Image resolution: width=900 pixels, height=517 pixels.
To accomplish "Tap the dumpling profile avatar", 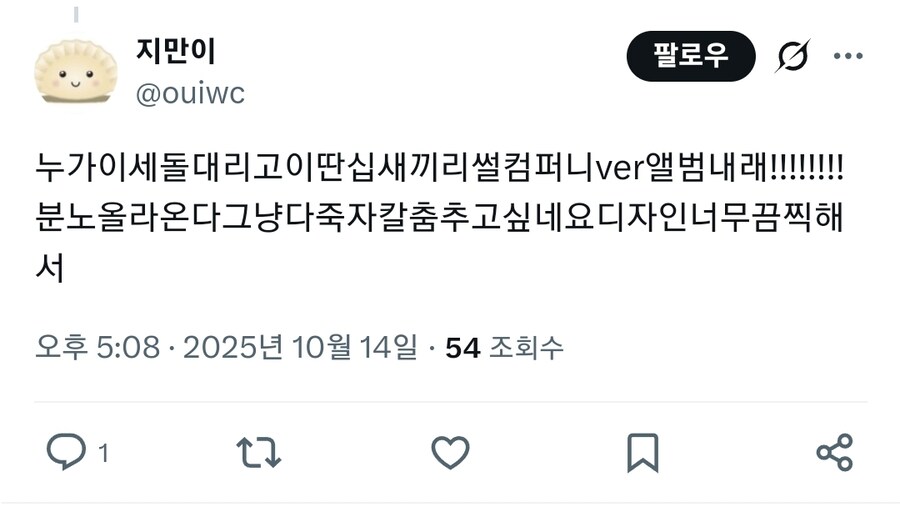I will 75,72.
